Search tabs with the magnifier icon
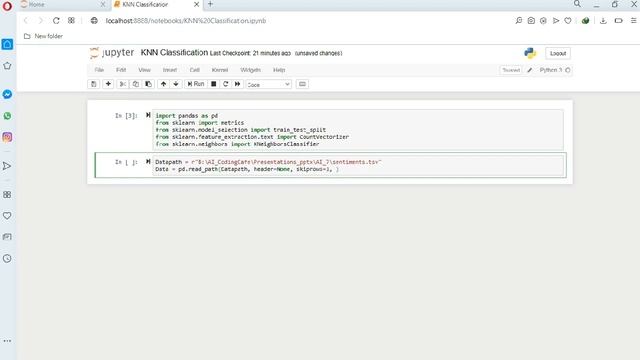The image size is (640, 360). click(577, 4)
